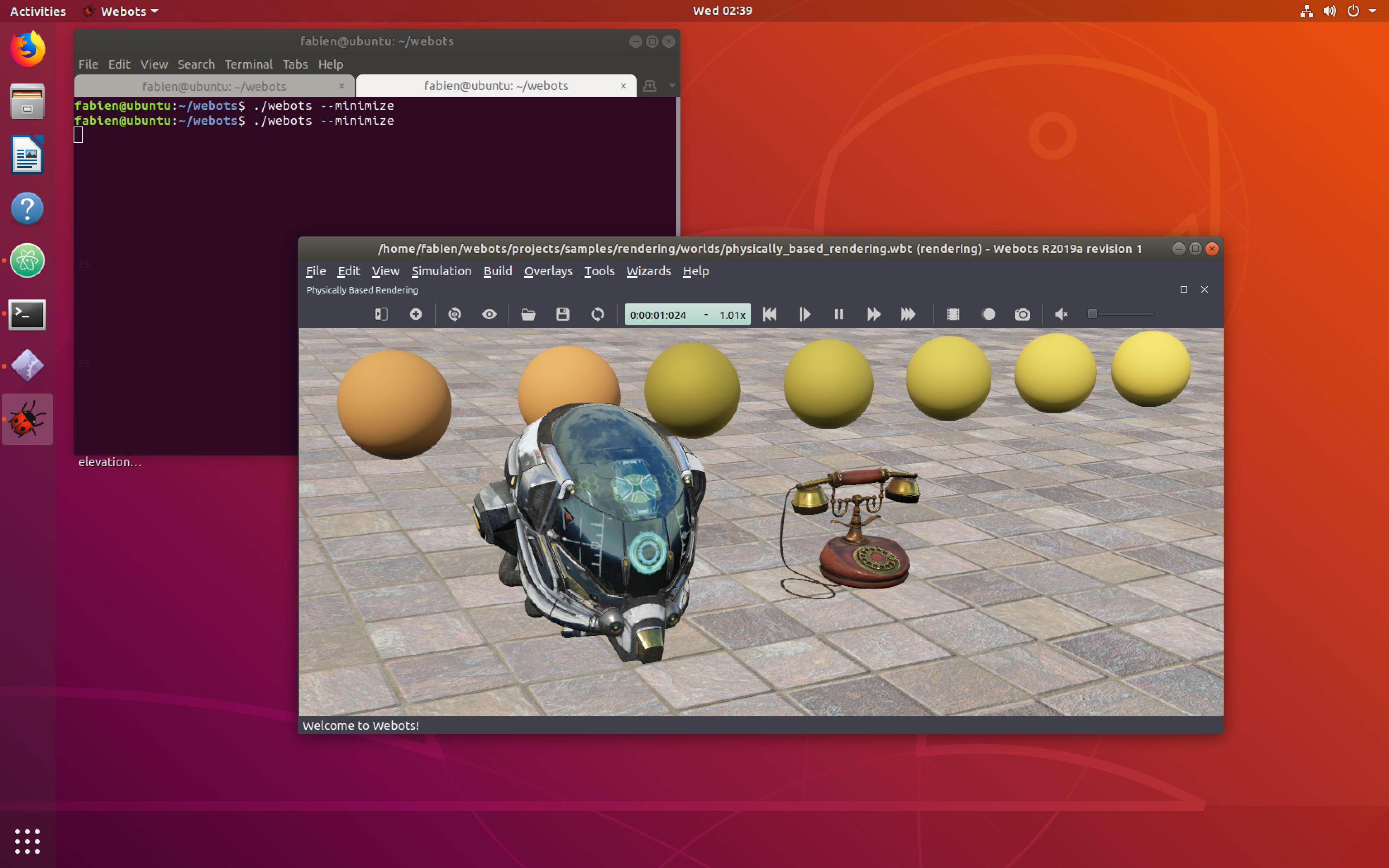Click the movie recording film icon
The image size is (1389, 868).
coord(953,314)
